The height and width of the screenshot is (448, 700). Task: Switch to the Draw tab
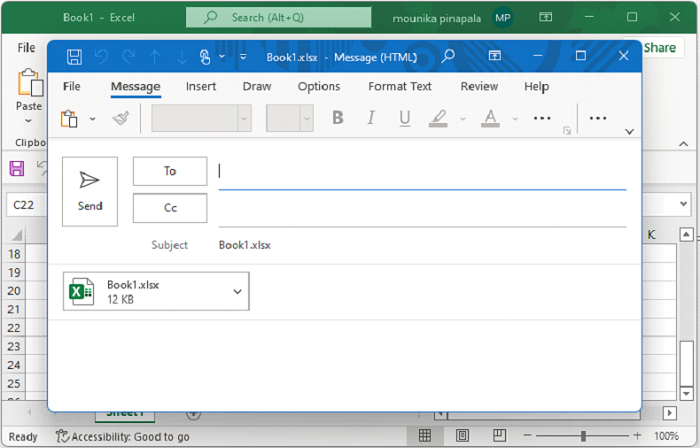click(x=257, y=86)
